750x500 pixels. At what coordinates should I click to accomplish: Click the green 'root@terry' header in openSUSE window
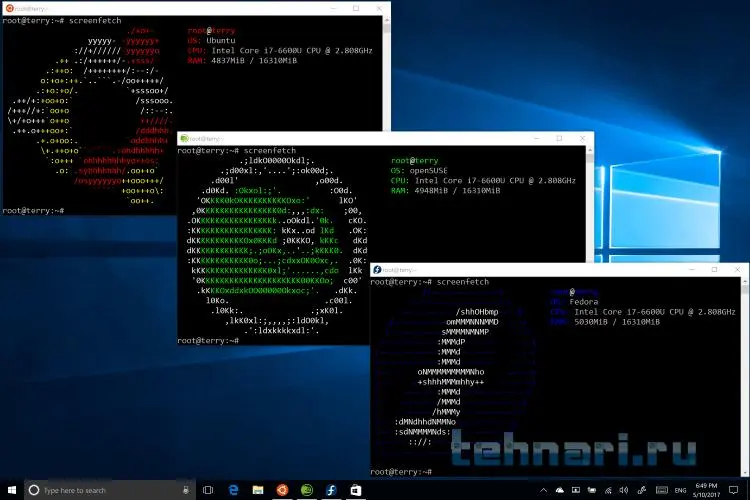point(414,160)
